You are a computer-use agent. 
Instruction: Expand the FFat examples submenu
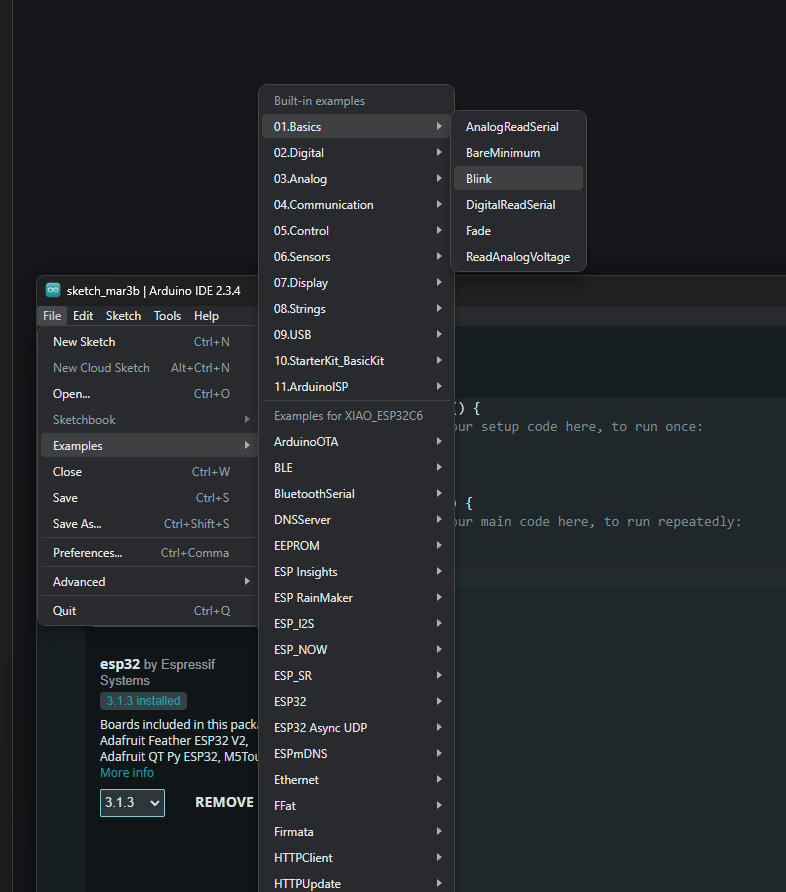356,806
